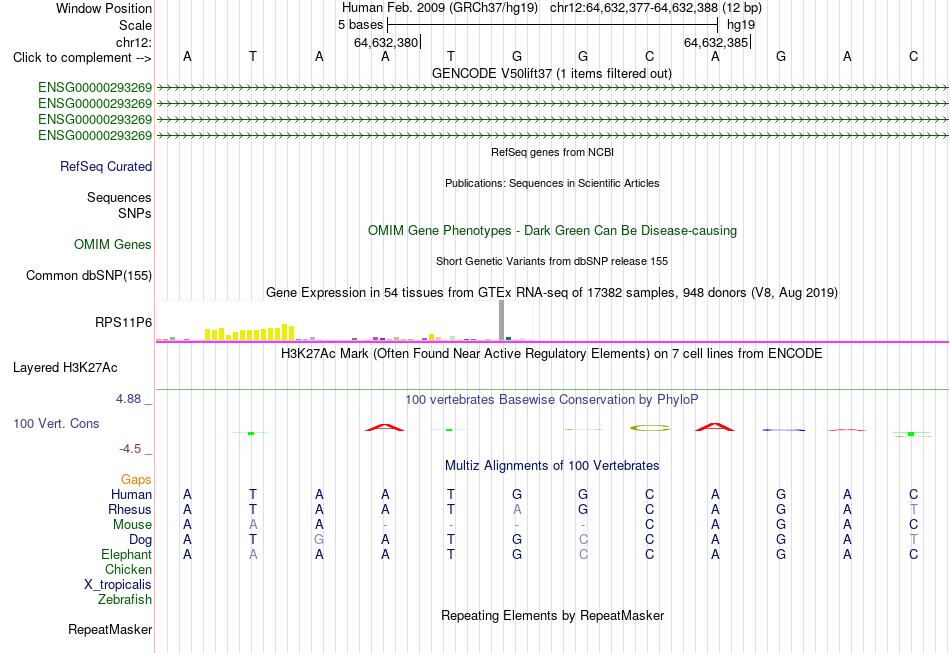This screenshot has width=950, height=653.
Task: Click the 'RefSeq genes from NCBI' title
Action: [x=553, y=153]
